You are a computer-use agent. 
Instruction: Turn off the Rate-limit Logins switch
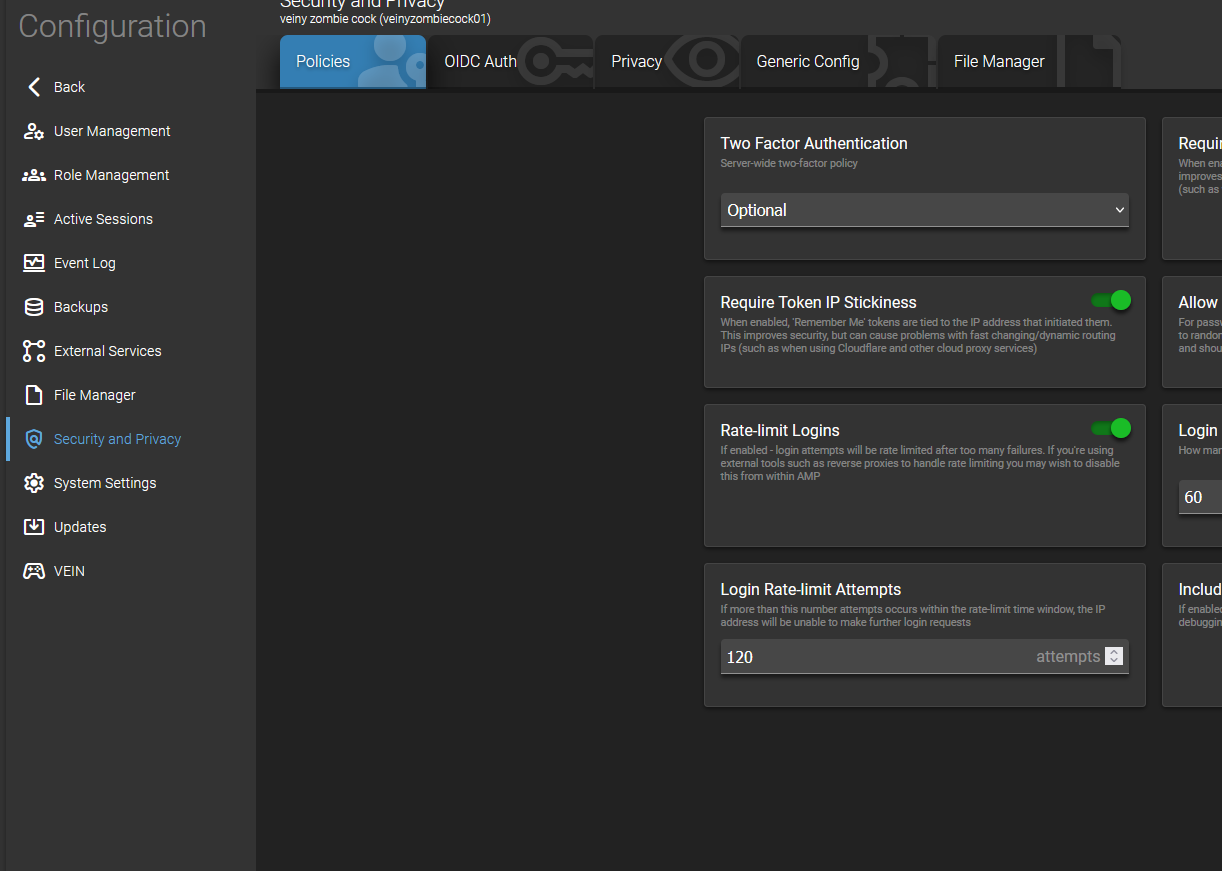click(1111, 428)
